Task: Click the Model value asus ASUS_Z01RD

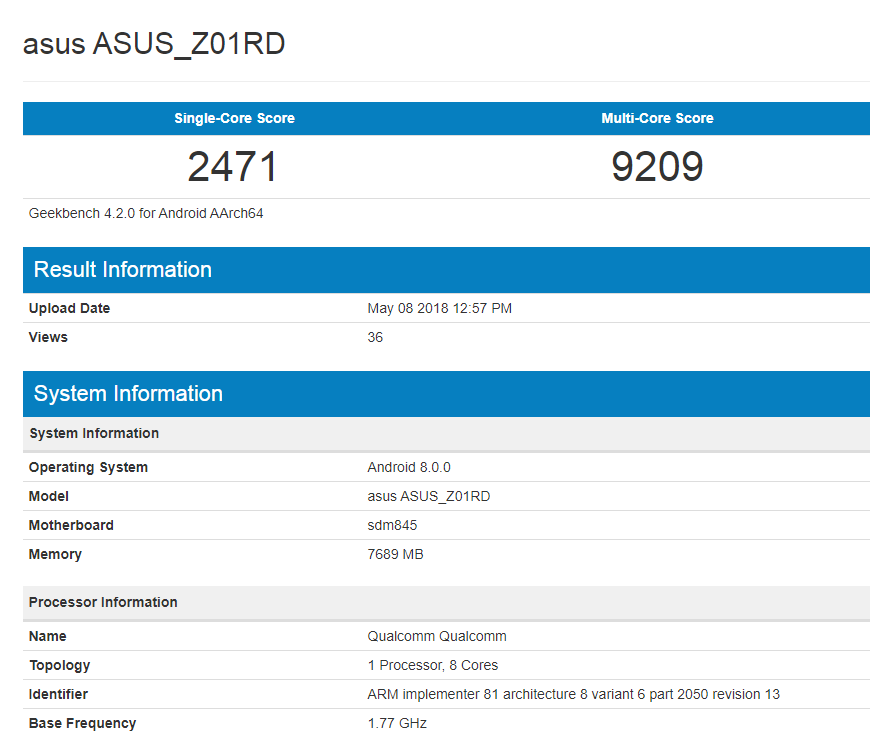Action: click(431, 496)
